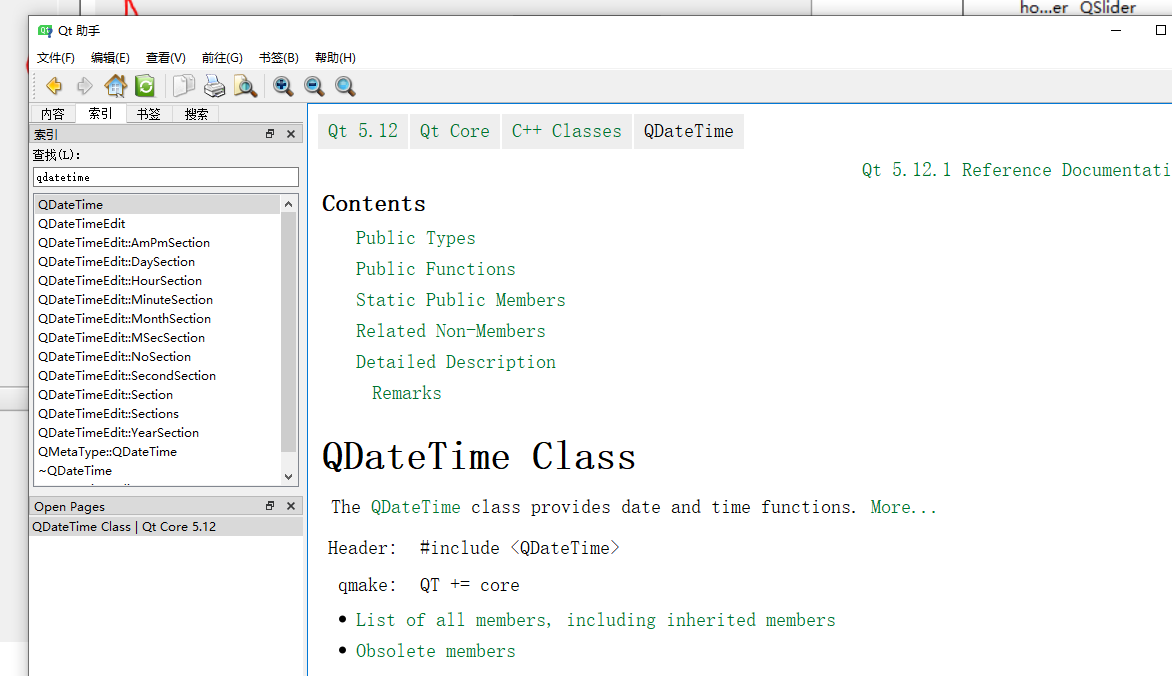
Task: Click the index list scrollbar thumb
Action: [289, 332]
